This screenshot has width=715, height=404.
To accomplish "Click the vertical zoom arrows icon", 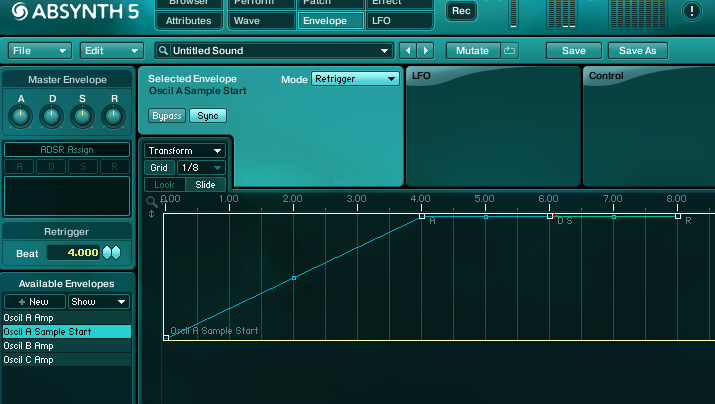I will coord(151,214).
